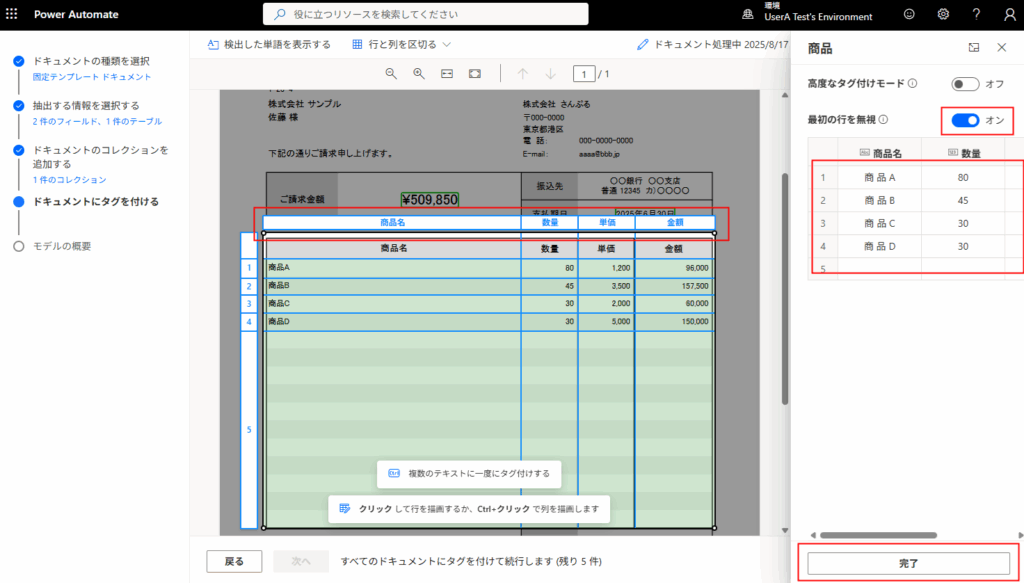1024x583 pixels.
Task: Click panel cell 商品 A
Action: pos(880,177)
